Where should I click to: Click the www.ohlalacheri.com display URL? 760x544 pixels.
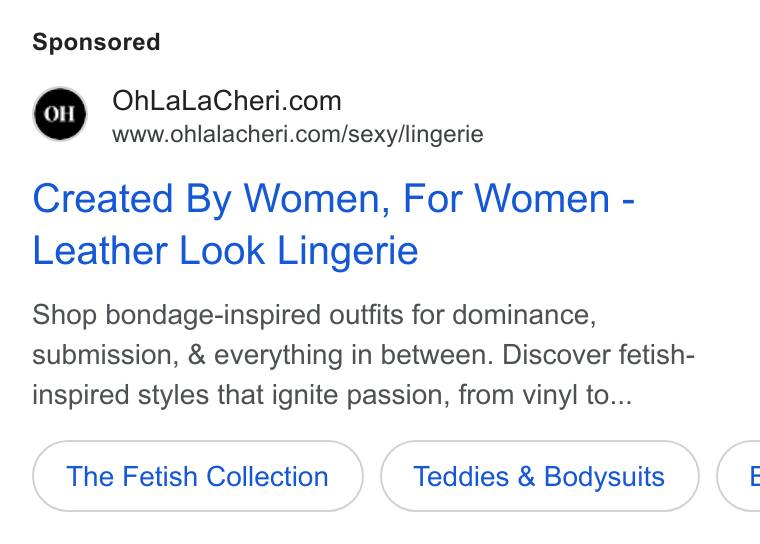(x=298, y=134)
